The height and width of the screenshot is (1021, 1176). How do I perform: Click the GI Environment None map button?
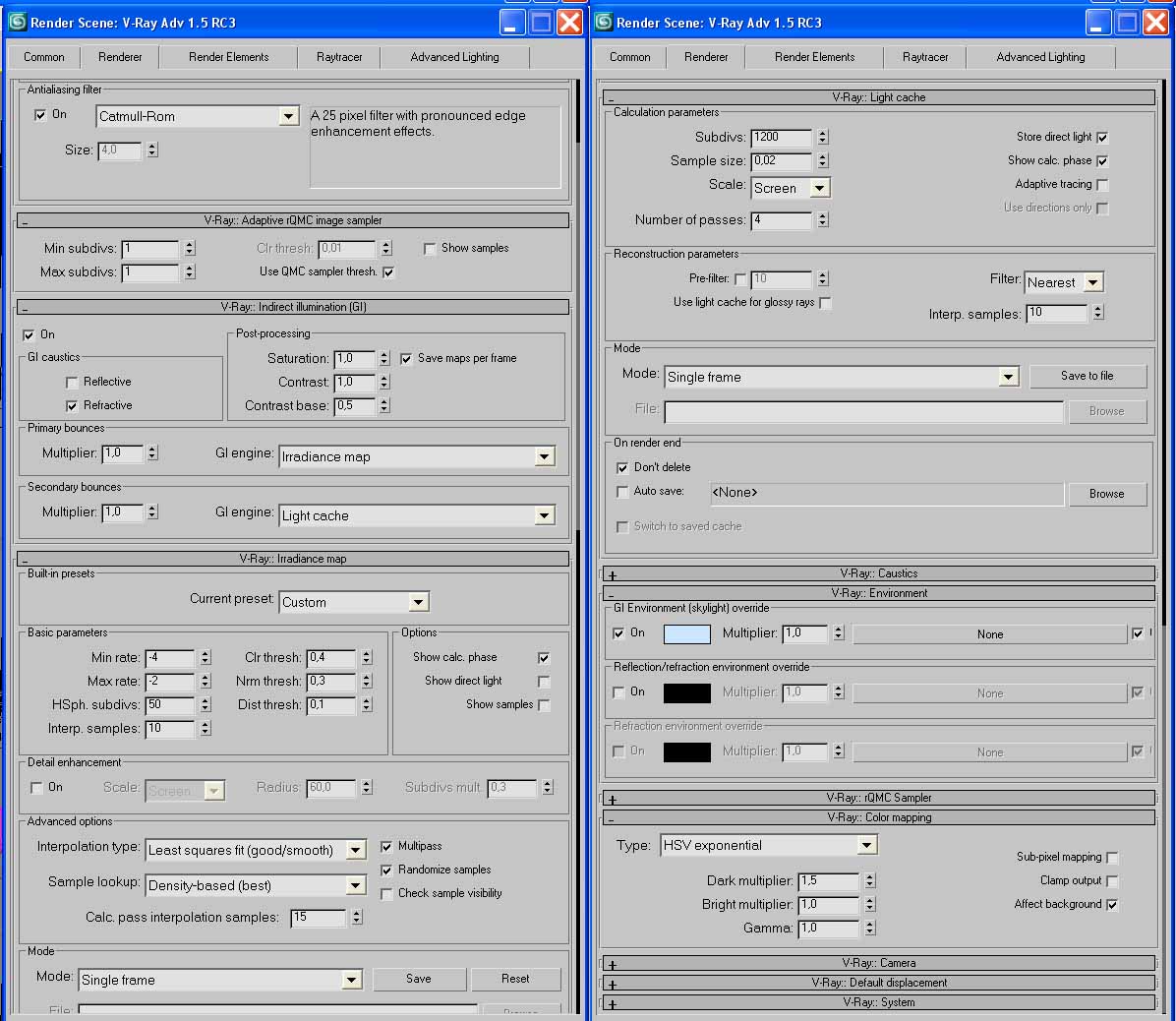click(990, 634)
